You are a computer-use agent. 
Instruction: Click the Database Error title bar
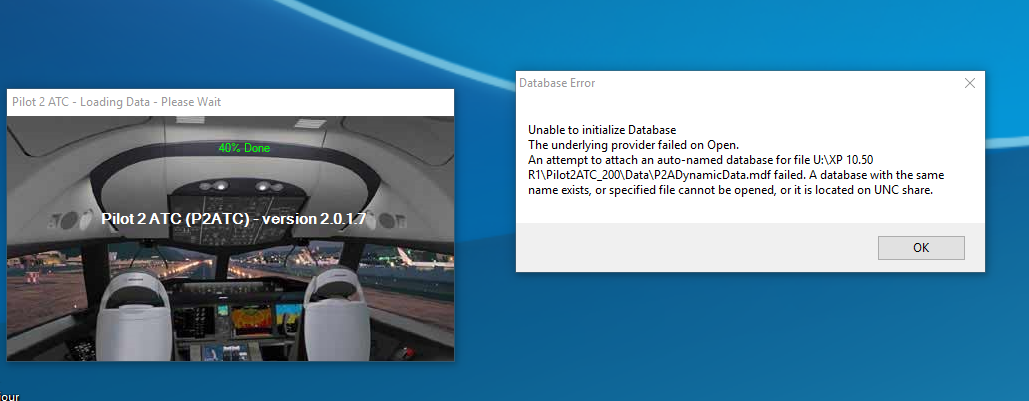(x=750, y=83)
